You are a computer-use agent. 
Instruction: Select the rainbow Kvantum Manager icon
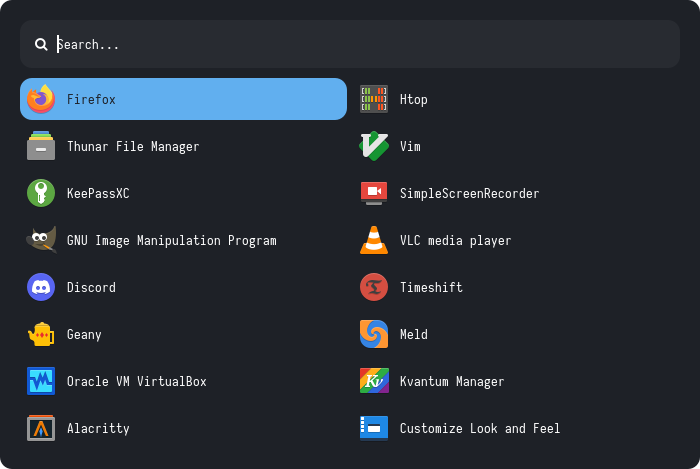coord(374,381)
